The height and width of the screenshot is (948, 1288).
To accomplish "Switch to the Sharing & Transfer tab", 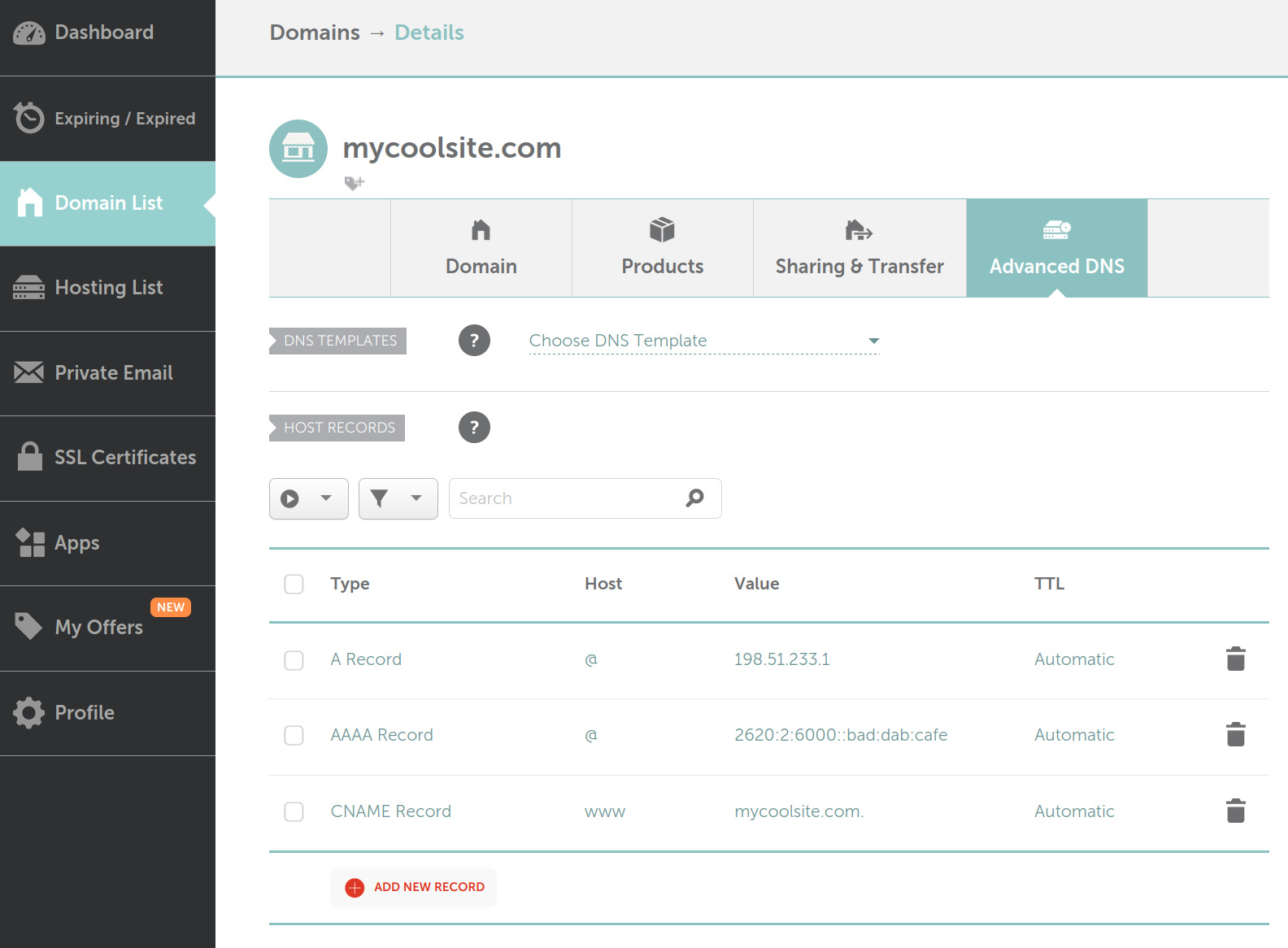I will [859, 248].
